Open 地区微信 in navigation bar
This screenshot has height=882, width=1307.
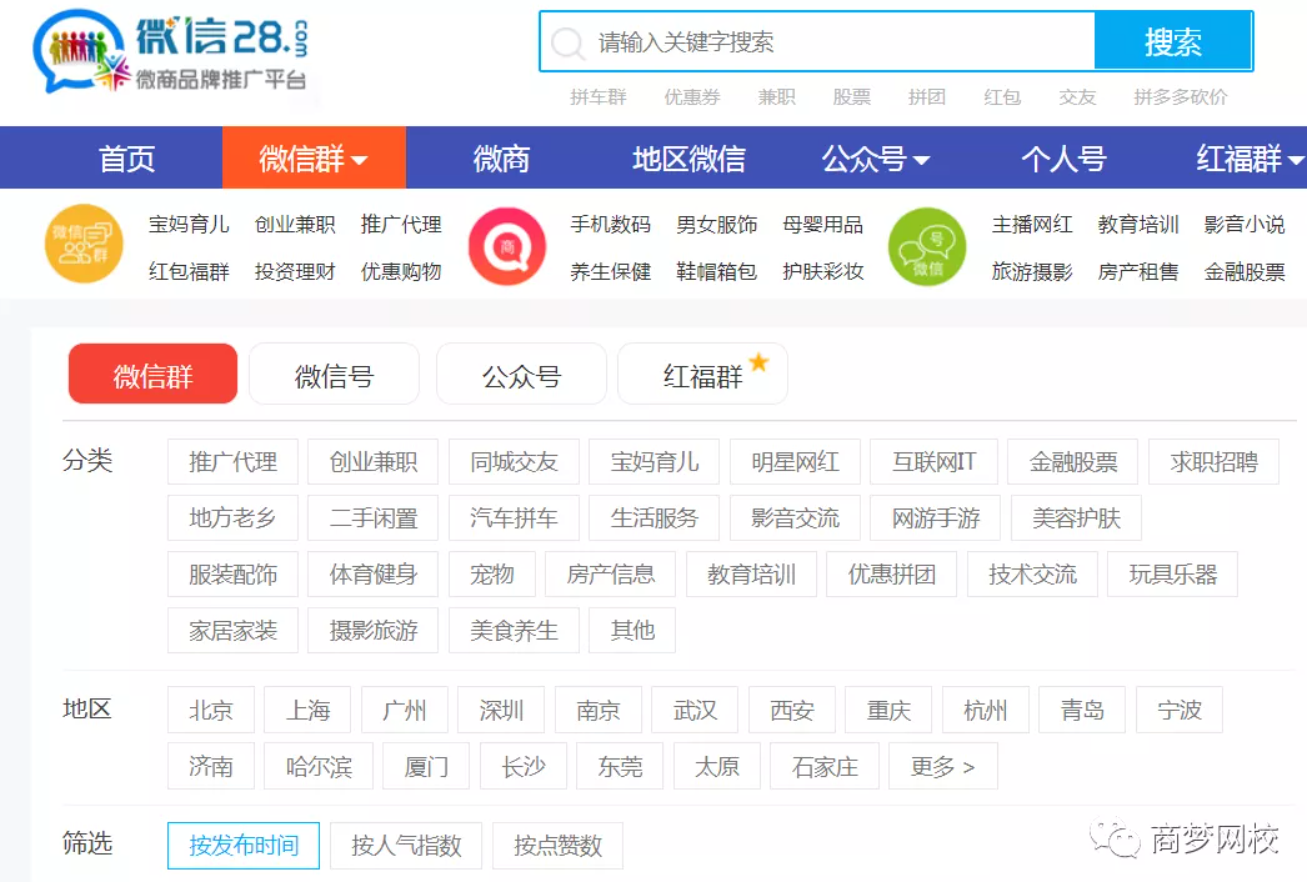(689, 158)
